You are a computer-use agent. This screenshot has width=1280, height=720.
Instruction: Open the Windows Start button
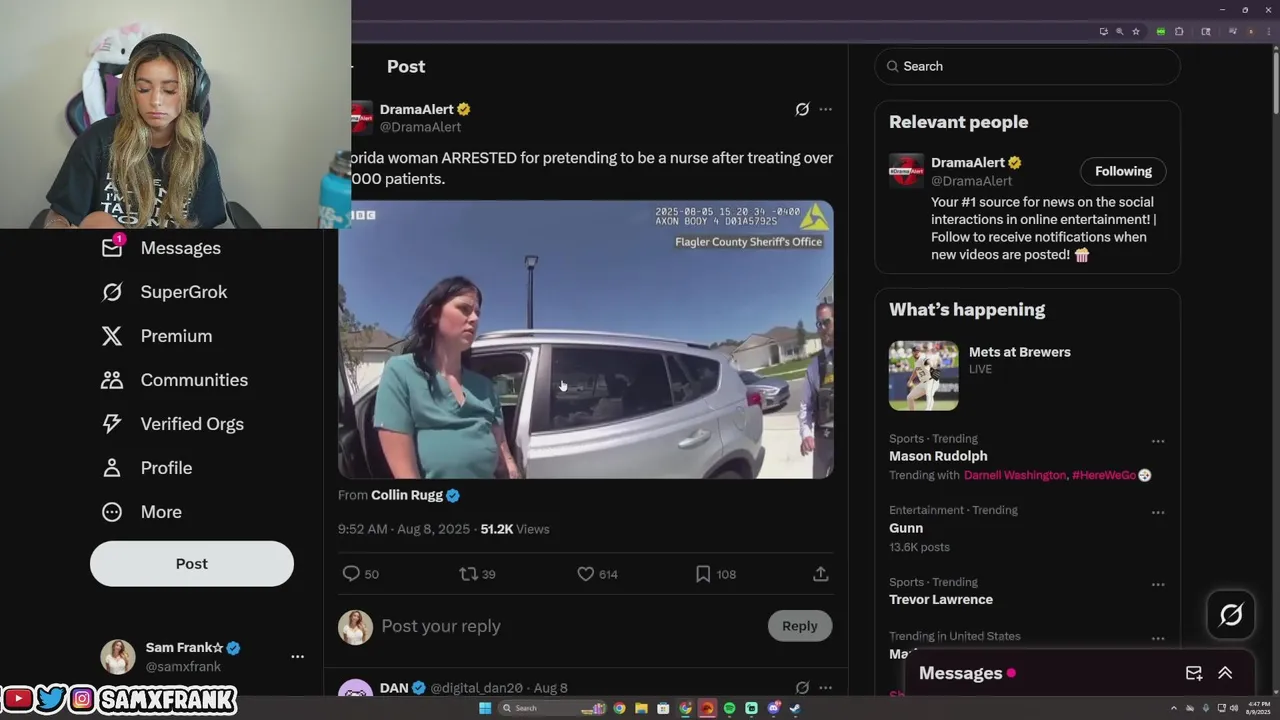pyautogui.click(x=485, y=708)
